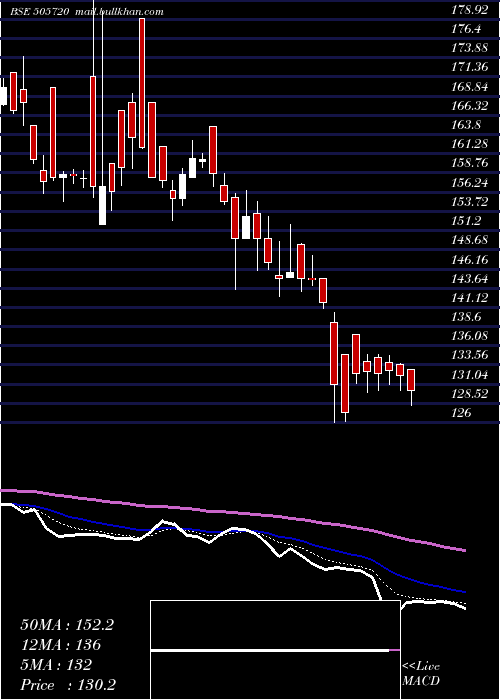Click the 'BSE 505720' ticker label
Viewport: 500px width, 700px height.
click(x=40, y=12)
